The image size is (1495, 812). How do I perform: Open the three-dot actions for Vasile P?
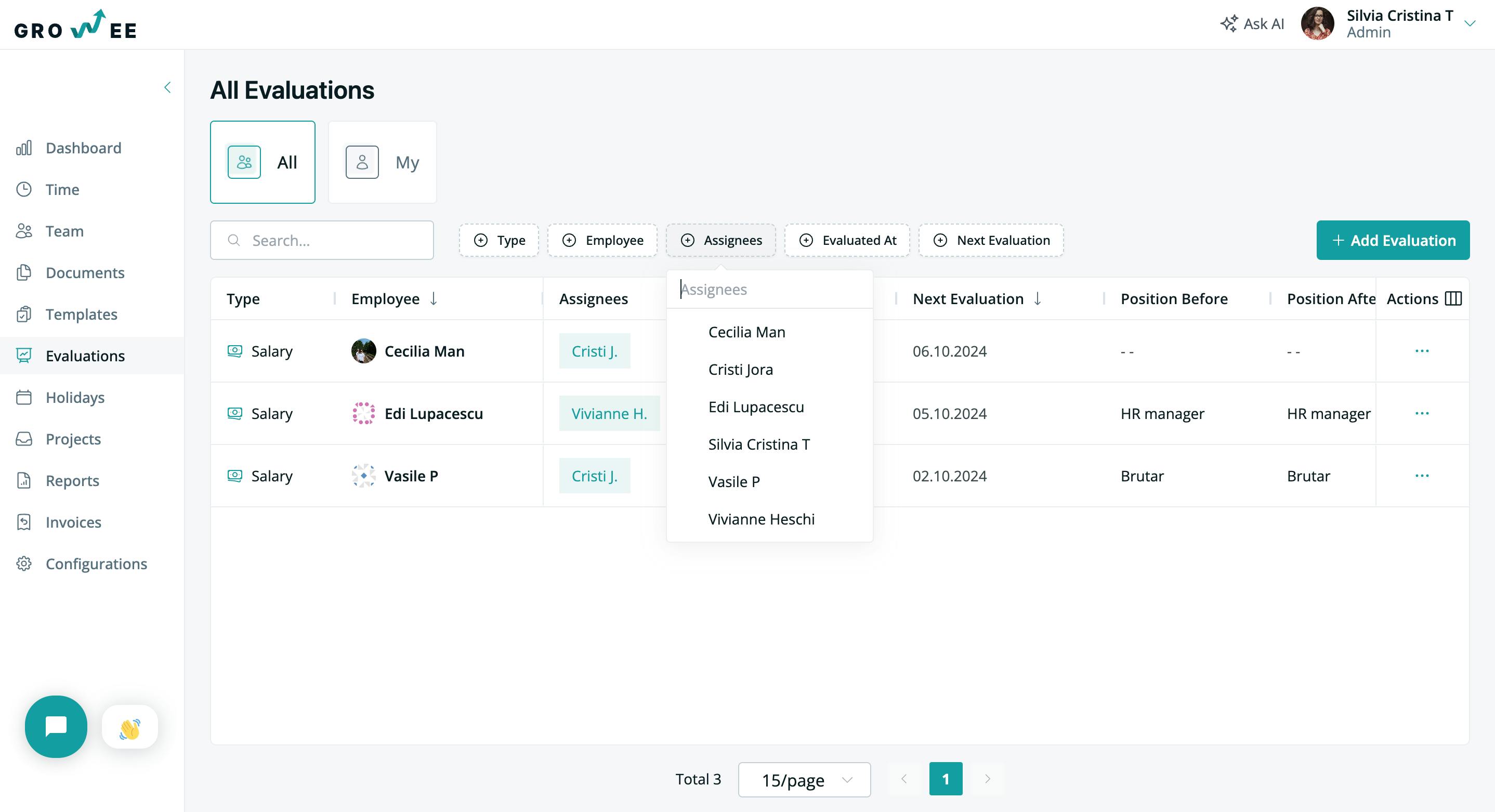(1422, 475)
